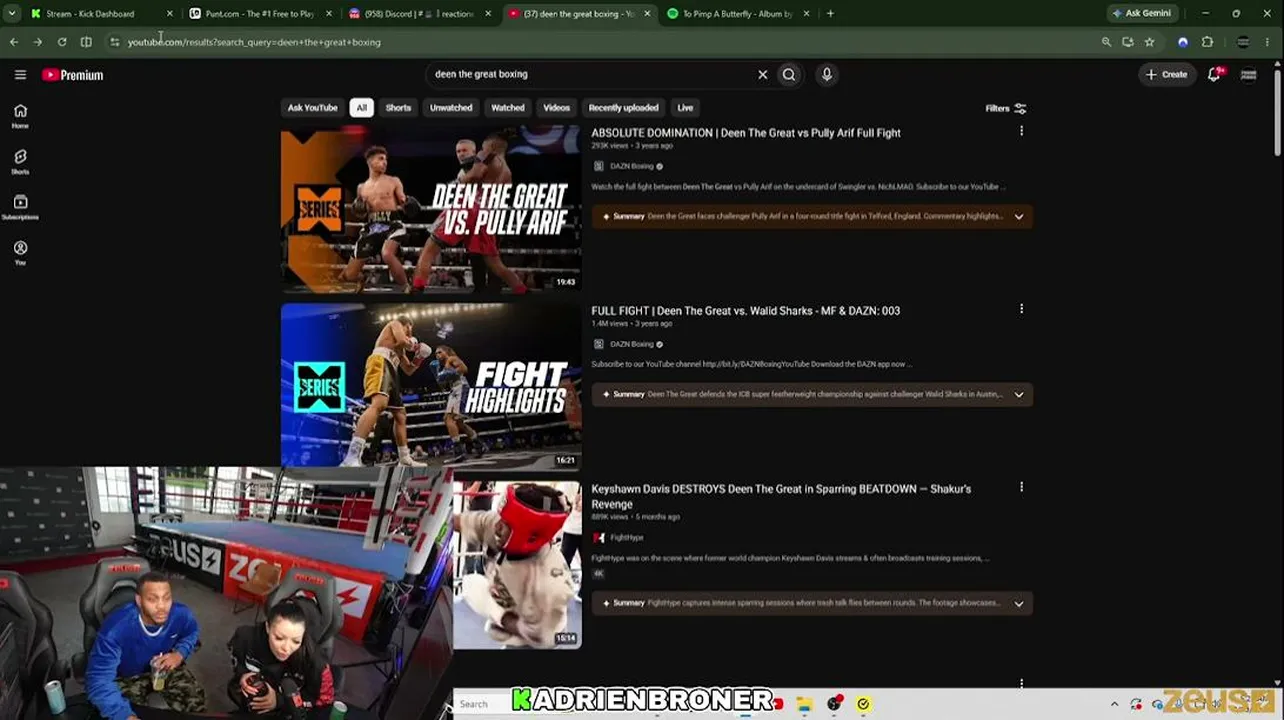
Task: Open the search Filters panel
Action: (1006, 108)
